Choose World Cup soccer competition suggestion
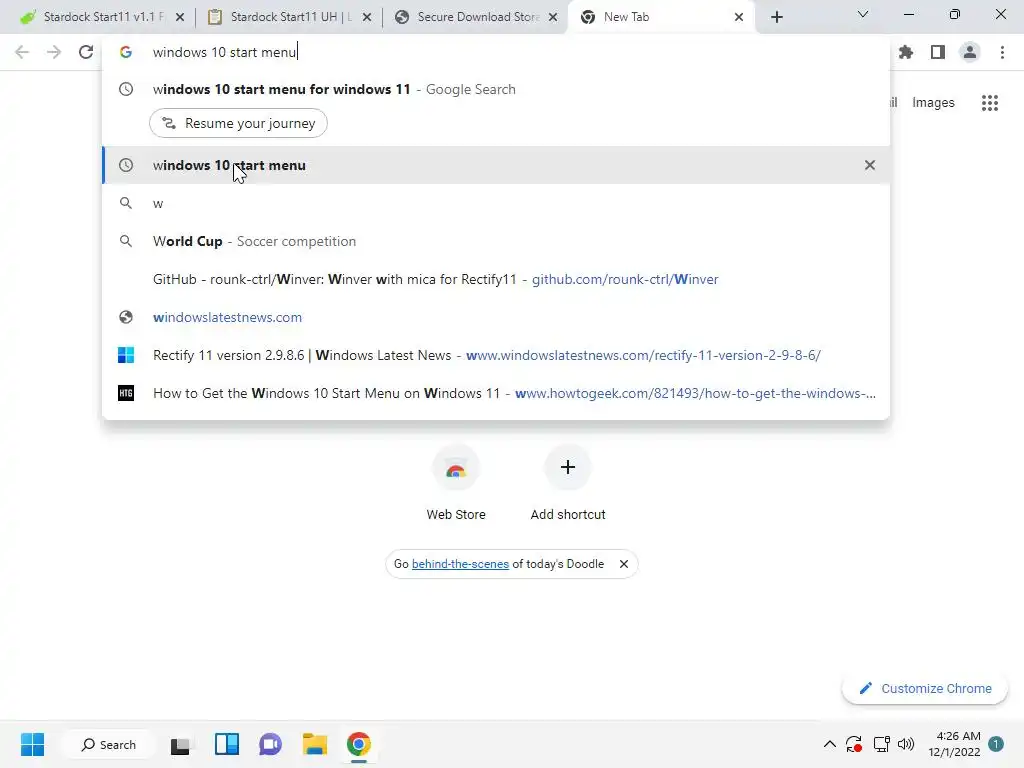Viewport: 1024px width, 768px height. [x=496, y=242]
